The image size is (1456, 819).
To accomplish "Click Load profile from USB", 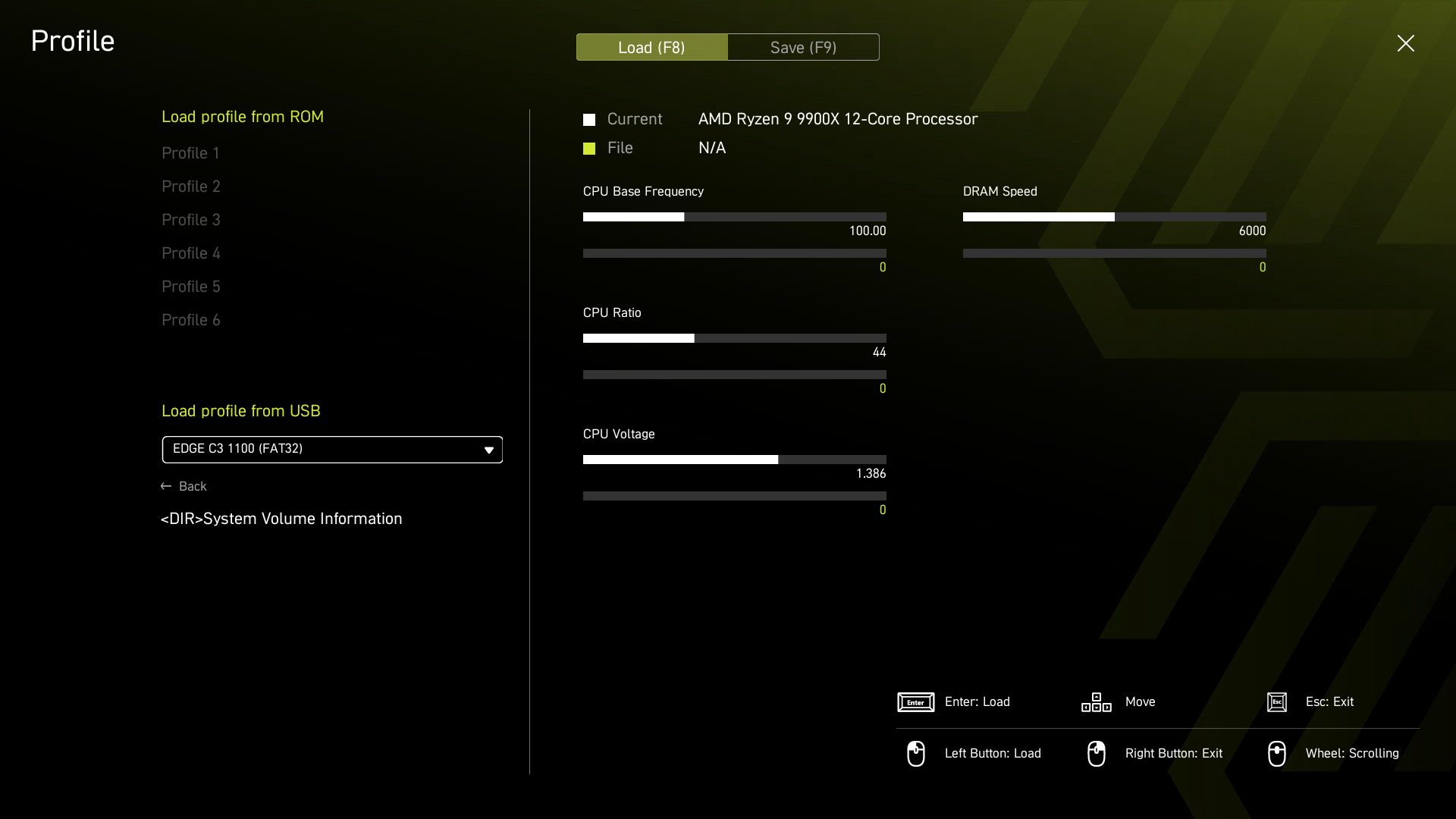I will pyautogui.click(x=240, y=410).
